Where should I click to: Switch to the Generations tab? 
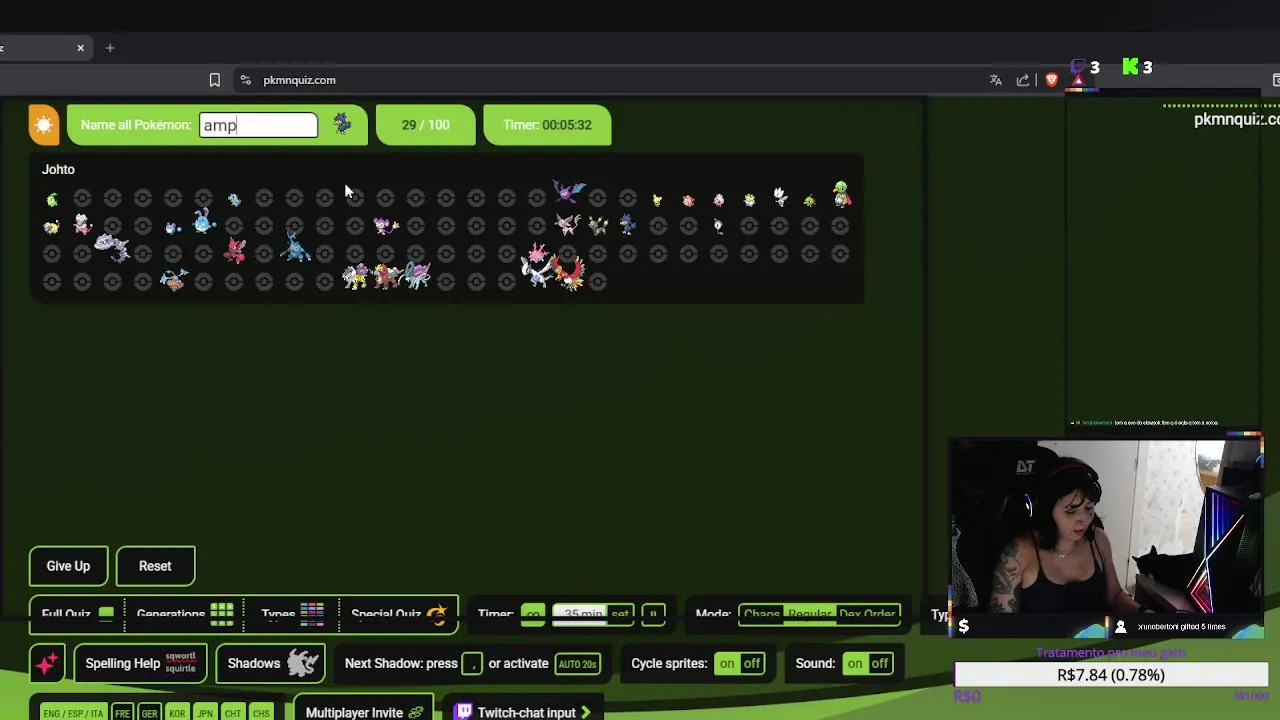click(x=185, y=614)
